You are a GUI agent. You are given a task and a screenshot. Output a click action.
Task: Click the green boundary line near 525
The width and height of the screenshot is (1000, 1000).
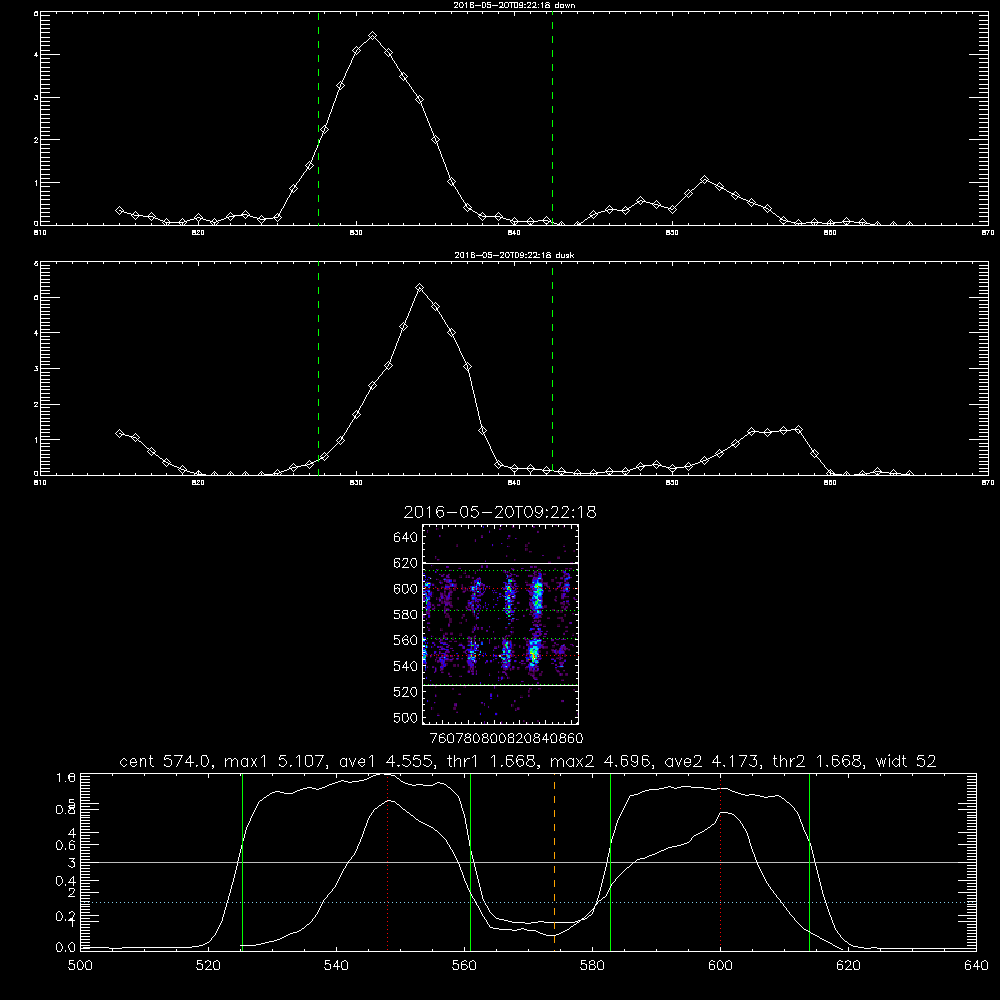coord(242,861)
